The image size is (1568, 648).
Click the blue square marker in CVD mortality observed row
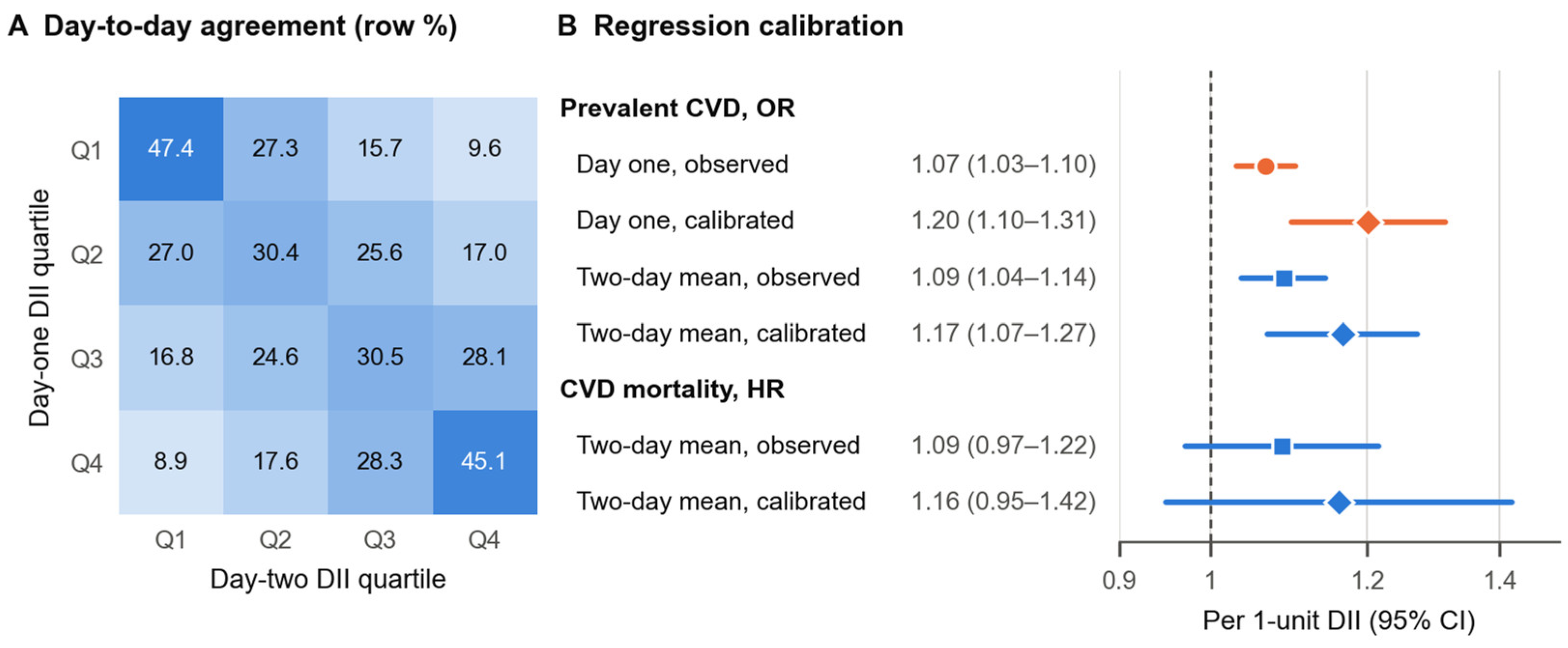1282,446
